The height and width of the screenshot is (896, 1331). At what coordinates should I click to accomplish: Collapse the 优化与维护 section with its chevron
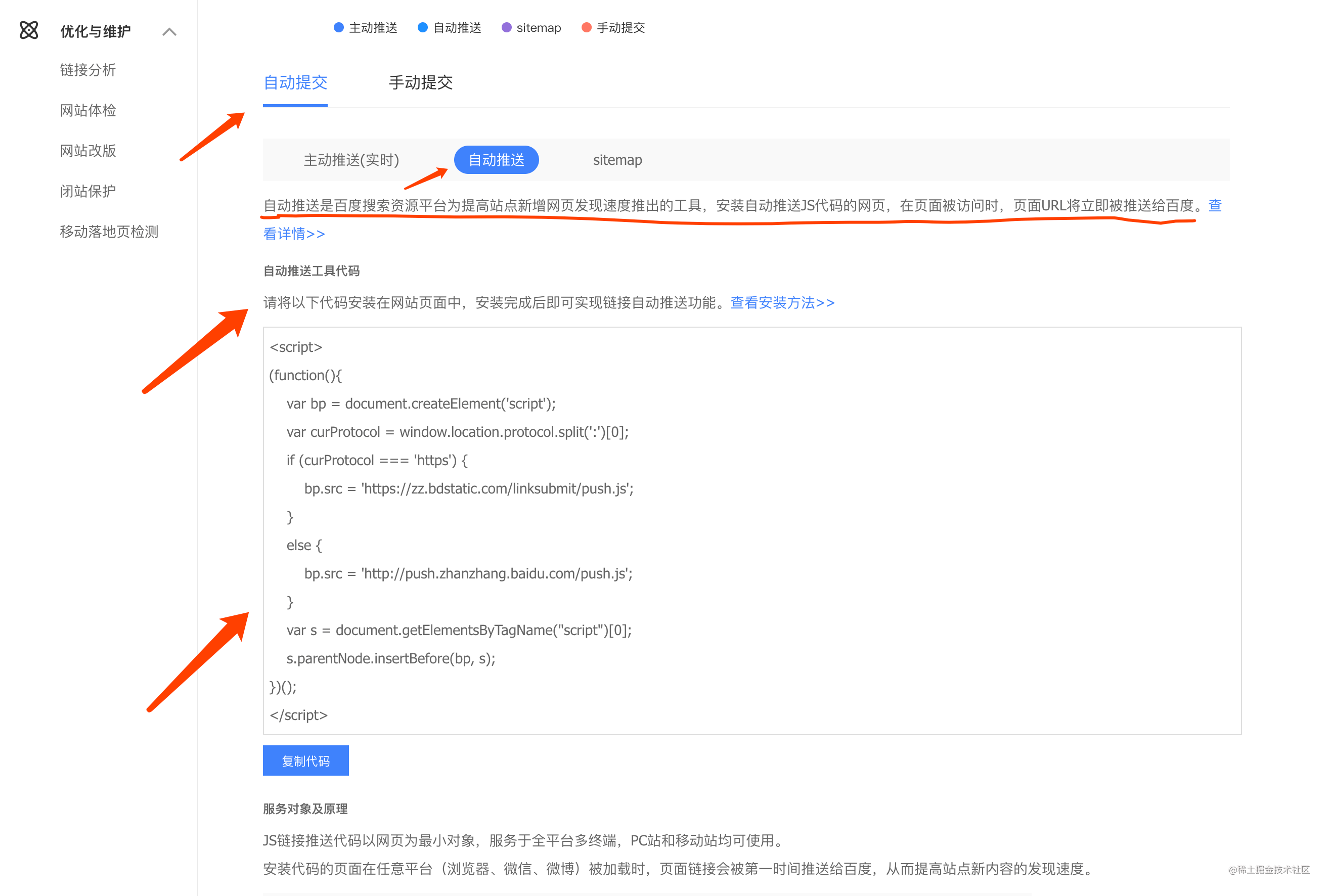(169, 31)
